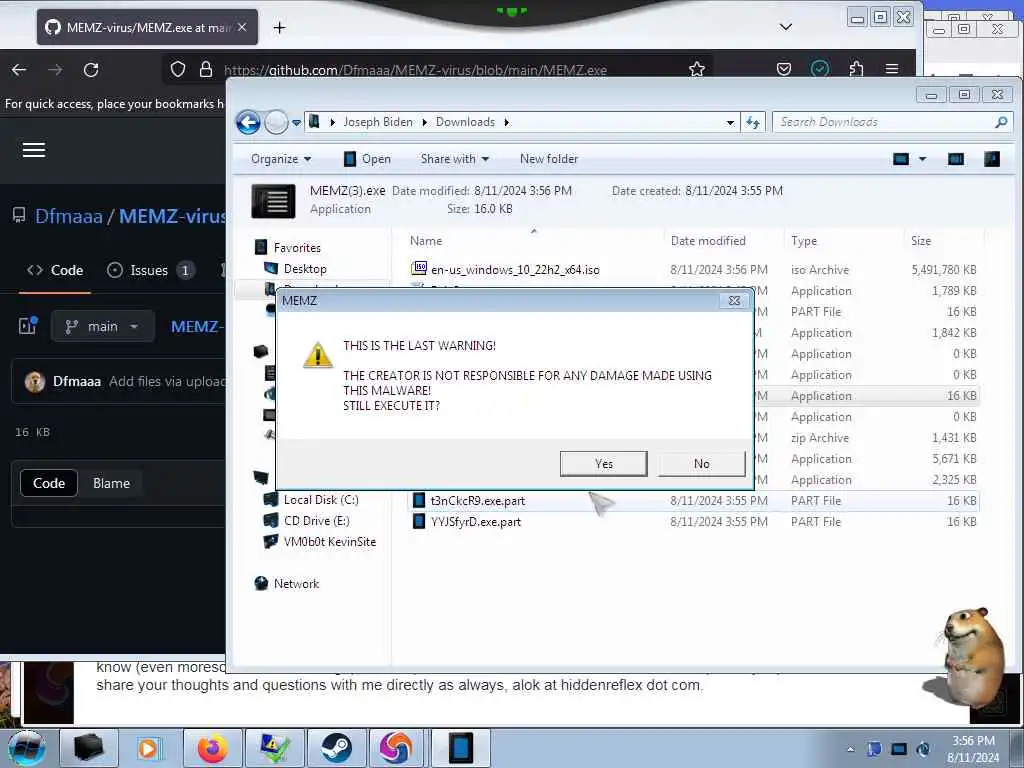This screenshot has width=1024, height=768.
Task: Open the Share with menu
Action: 455,159
